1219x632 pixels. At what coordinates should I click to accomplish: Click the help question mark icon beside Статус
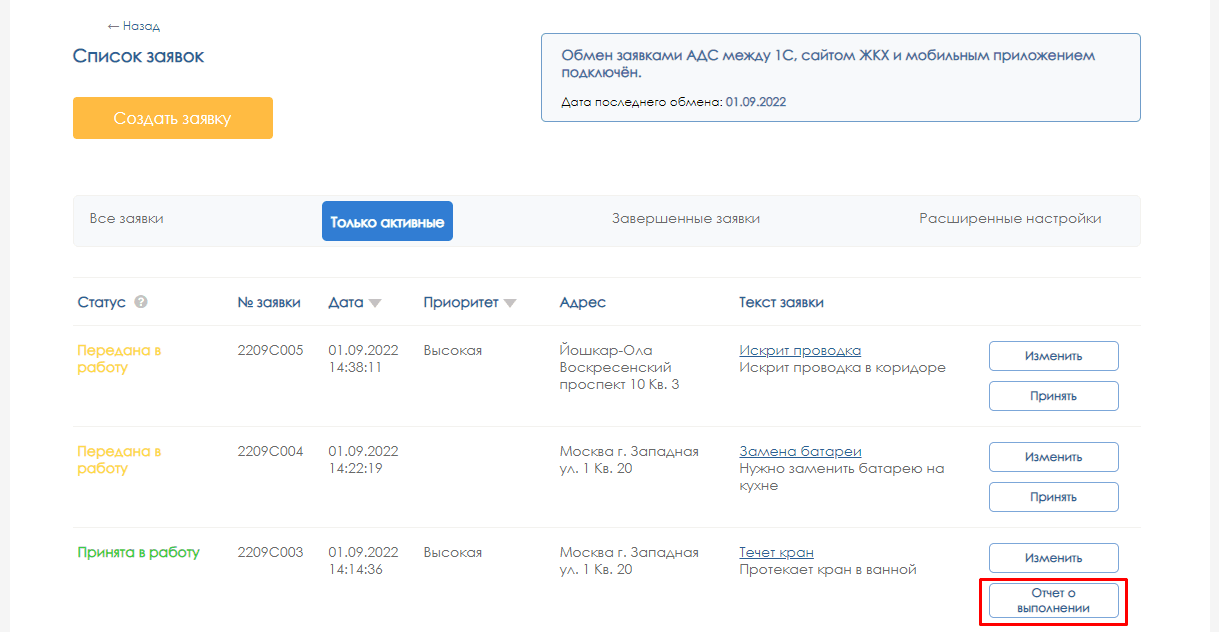pos(141,302)
